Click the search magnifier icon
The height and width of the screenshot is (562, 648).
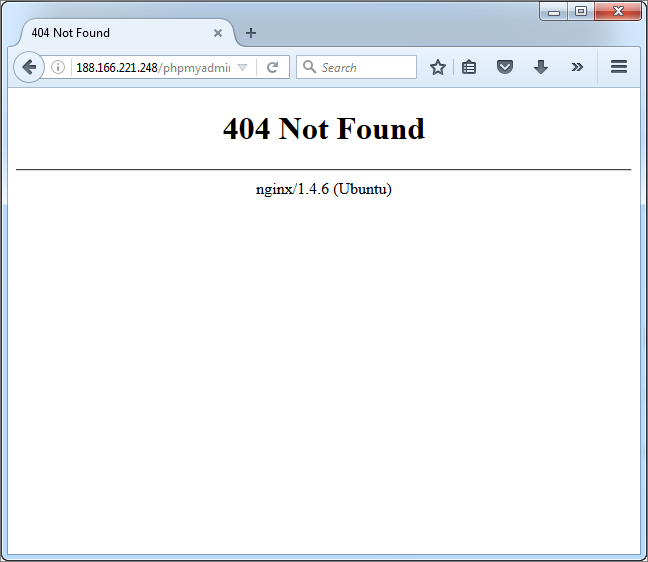tap(309, 67)
